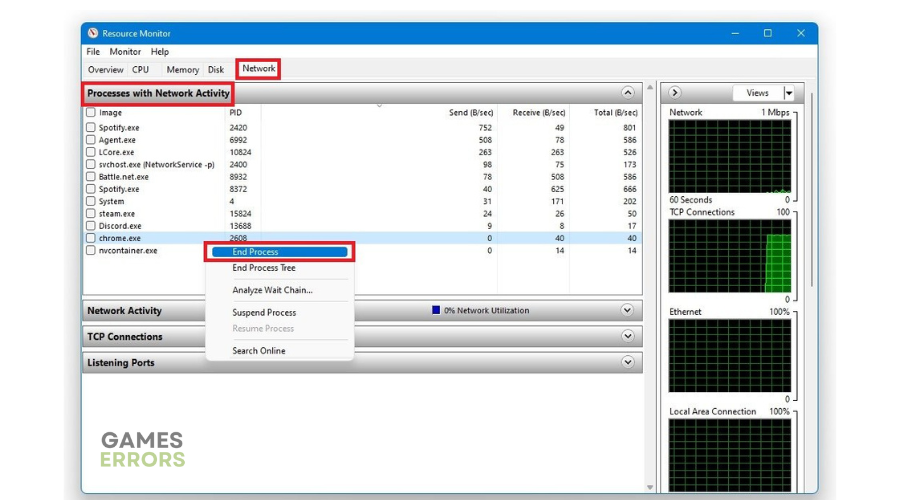Open the Views dropdown arrow
900x500 pixels.
(789, 93)
